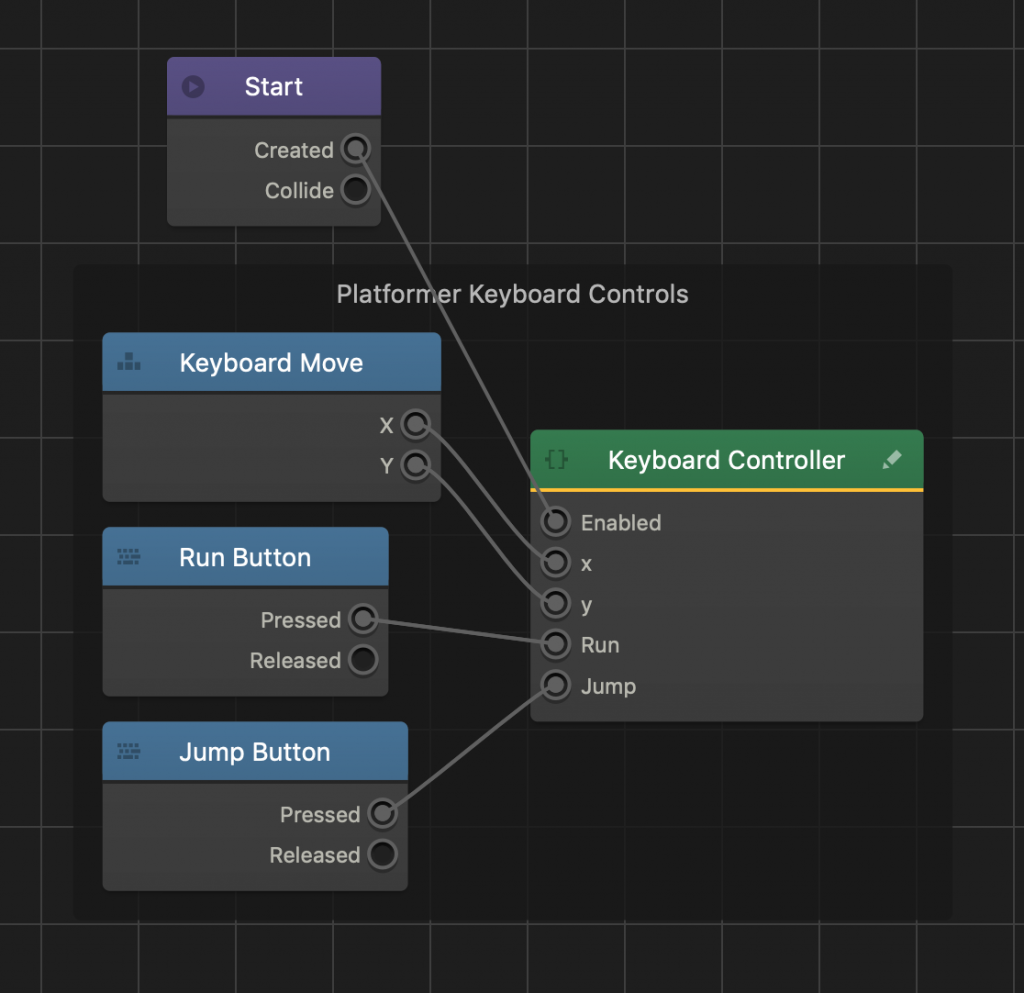
Task: Click the Pressed port on Run Button
Action: [363, 619]
